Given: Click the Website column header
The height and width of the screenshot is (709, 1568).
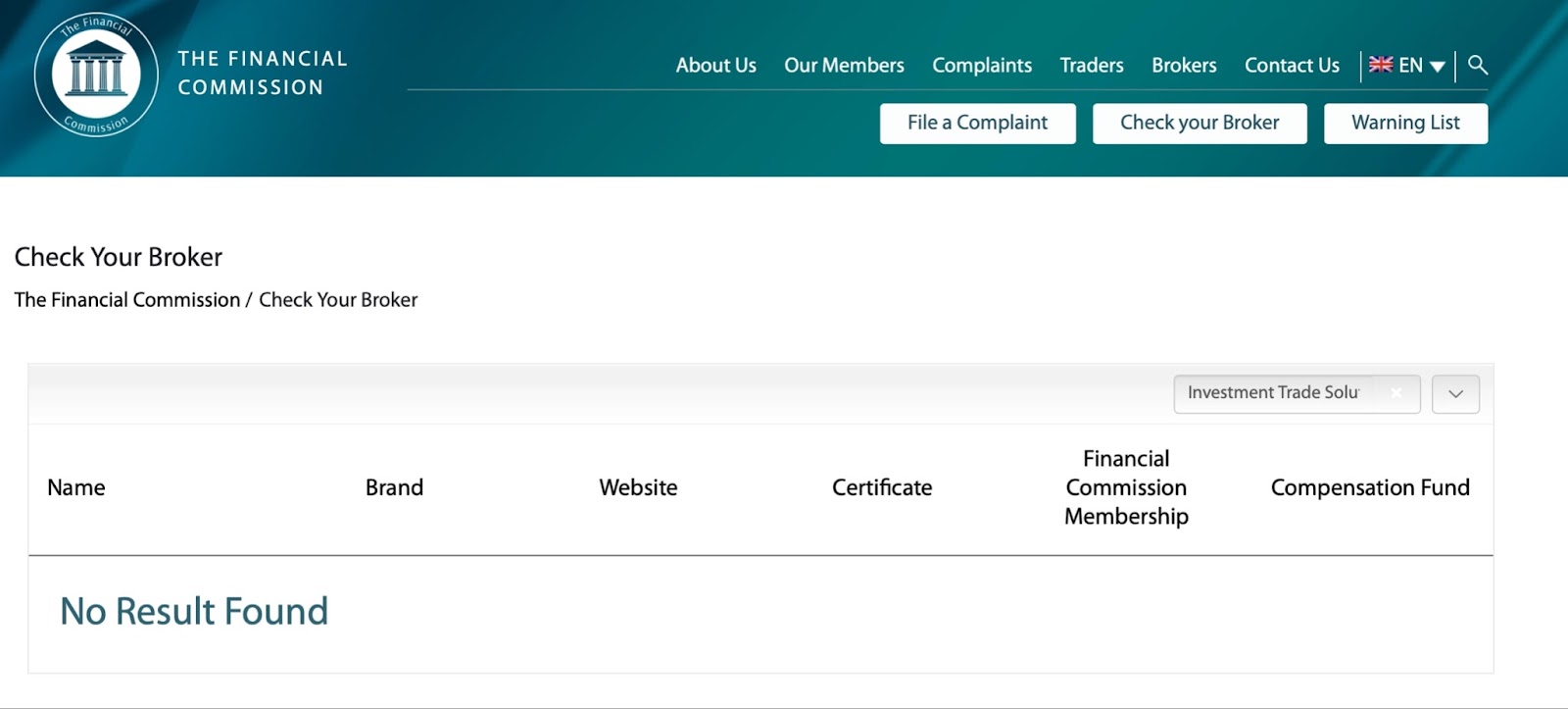Looking at the screenshot, I should click(x=638, y=487).
